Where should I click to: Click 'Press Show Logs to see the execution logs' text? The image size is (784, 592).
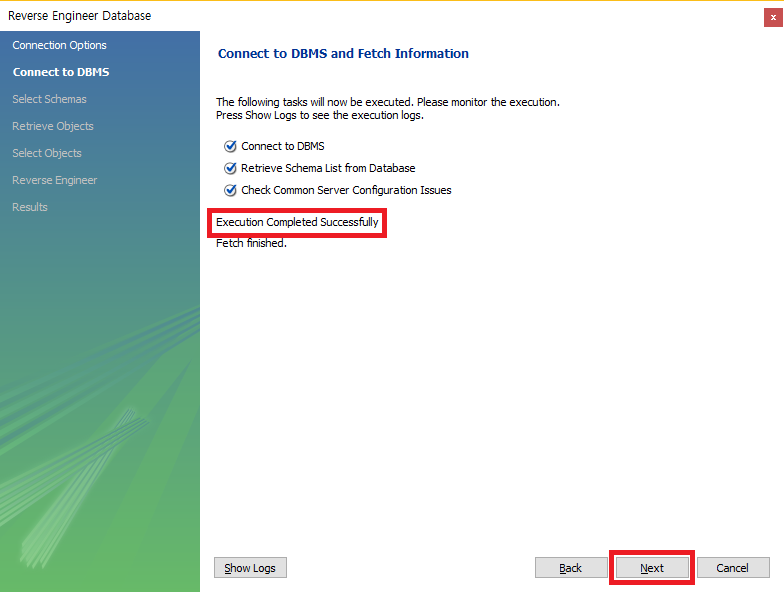(320, 115)
